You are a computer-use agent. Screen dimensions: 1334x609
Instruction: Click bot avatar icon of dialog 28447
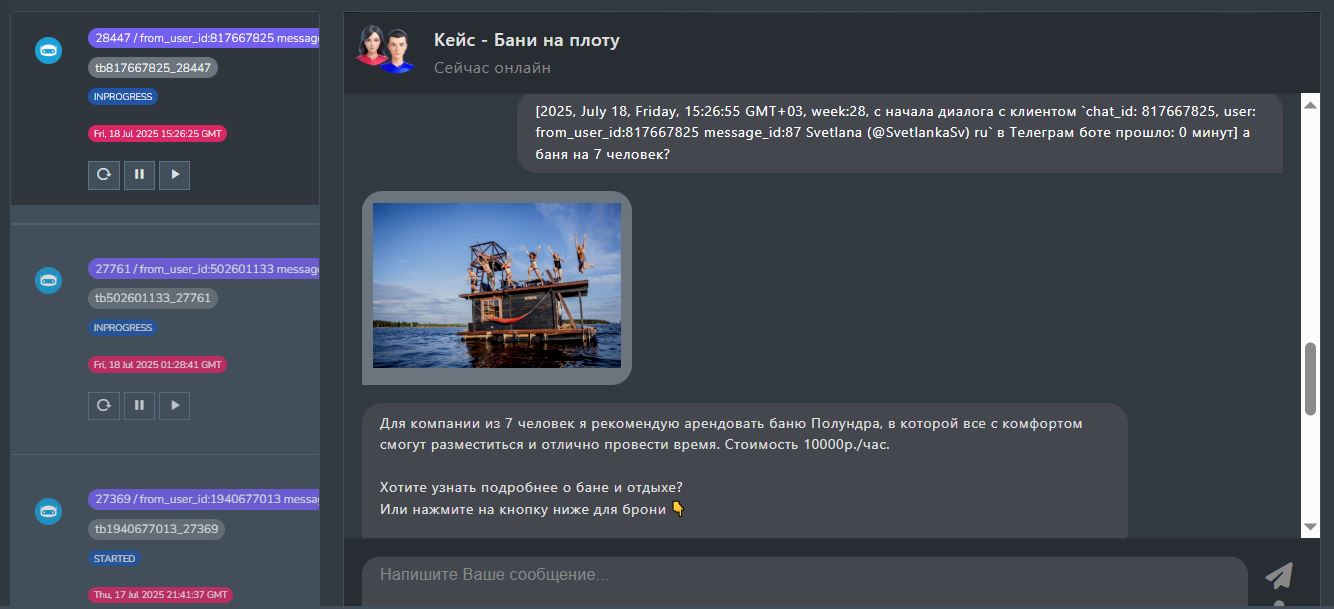click(x=48, y=50)
